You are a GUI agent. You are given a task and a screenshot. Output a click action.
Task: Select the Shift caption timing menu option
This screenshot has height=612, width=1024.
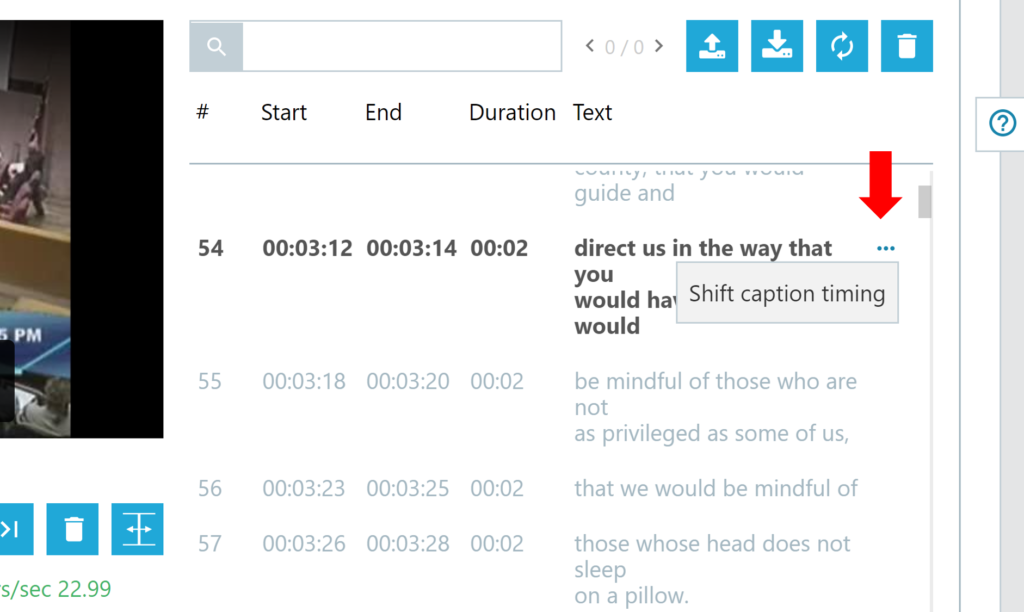pyautogui.click(x=786, y=293)
